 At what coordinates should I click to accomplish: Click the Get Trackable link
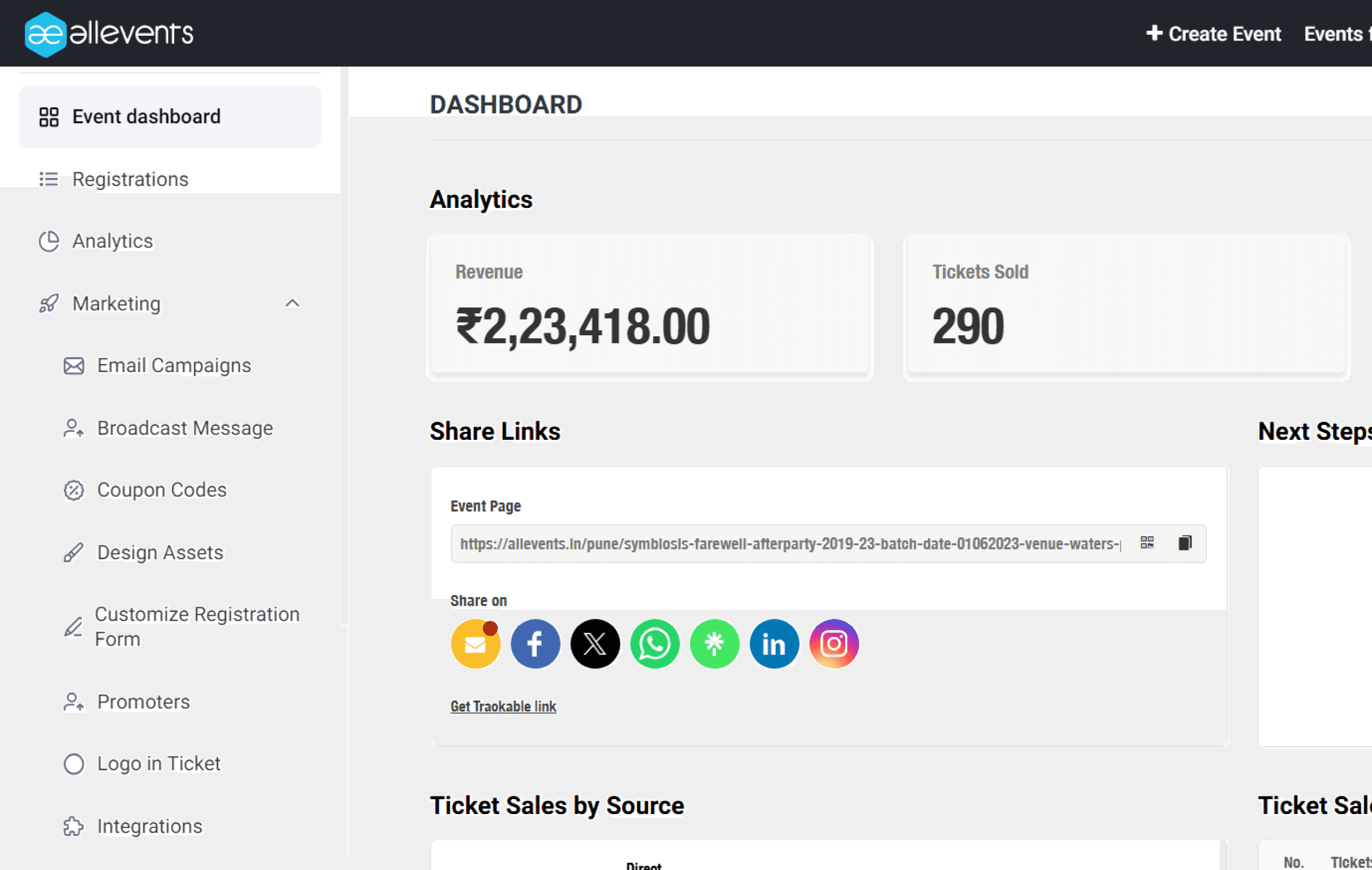pyautogui.click(x=503, y=706)
